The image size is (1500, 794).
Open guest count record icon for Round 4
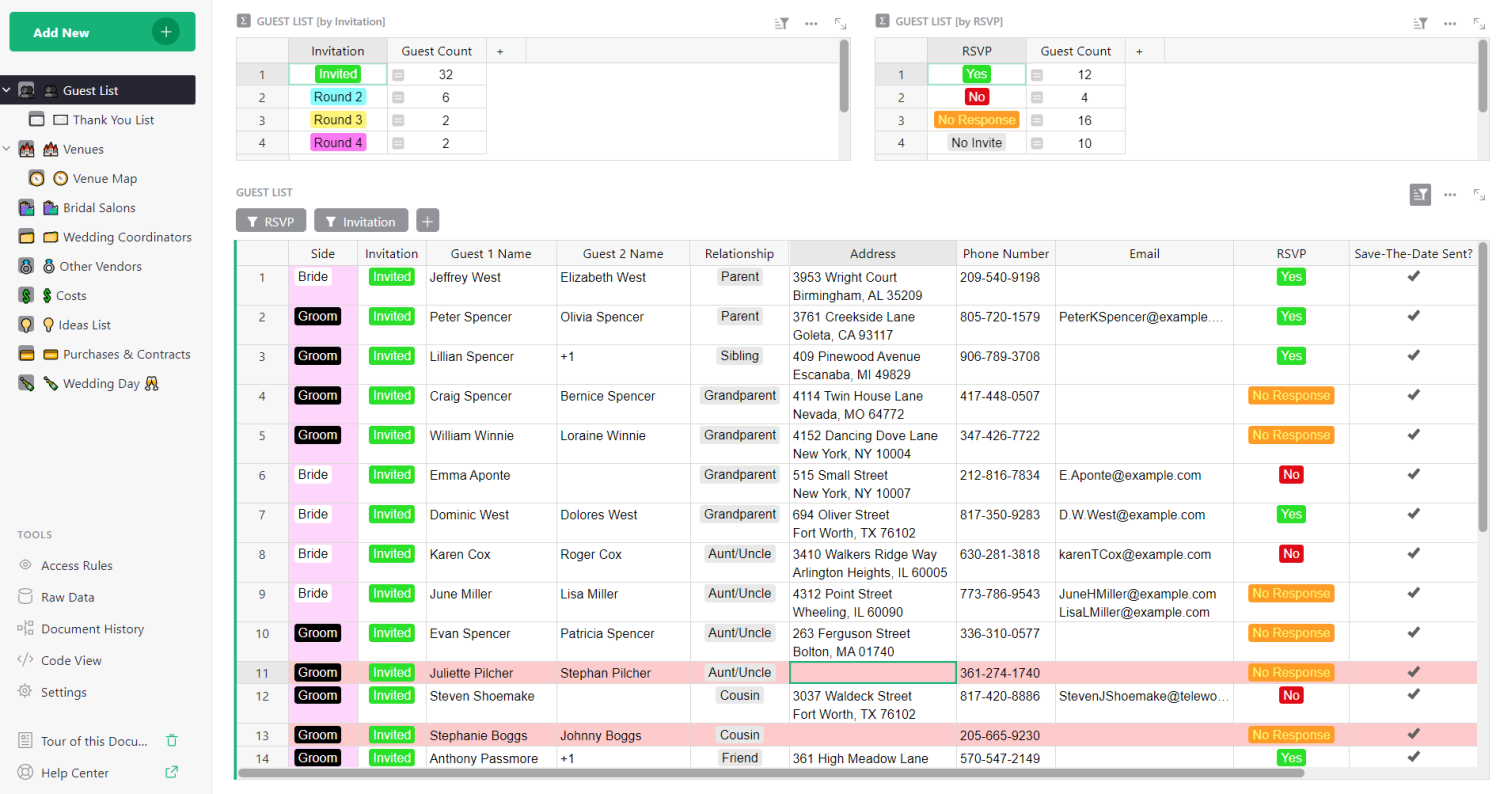click(x=398, y=143)
